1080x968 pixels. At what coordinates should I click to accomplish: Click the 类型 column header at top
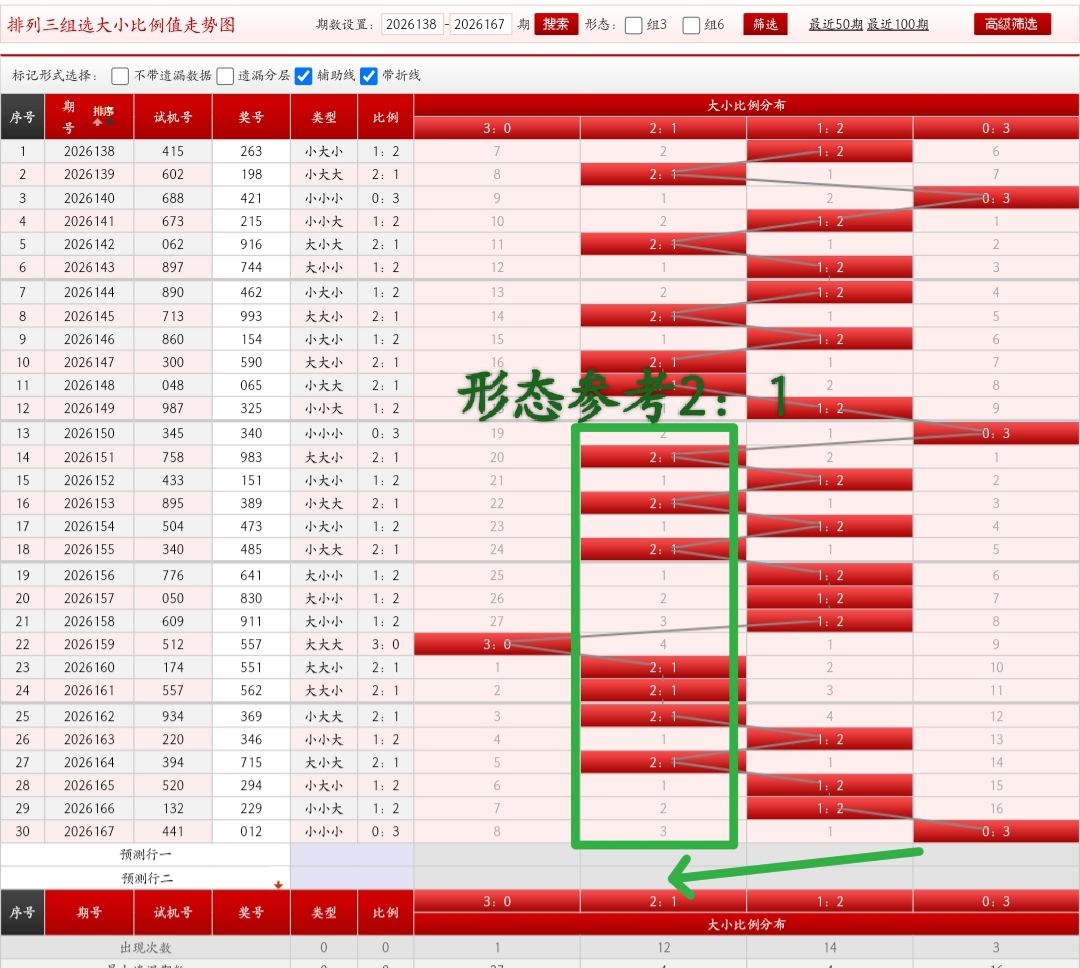[324, 117]
